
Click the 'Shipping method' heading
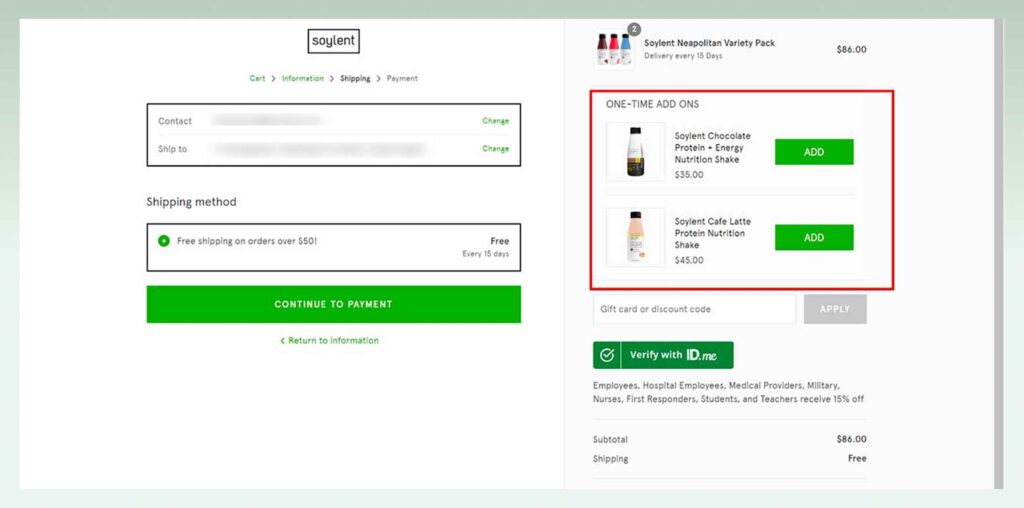pyautogui.click(x=191, y=202)
